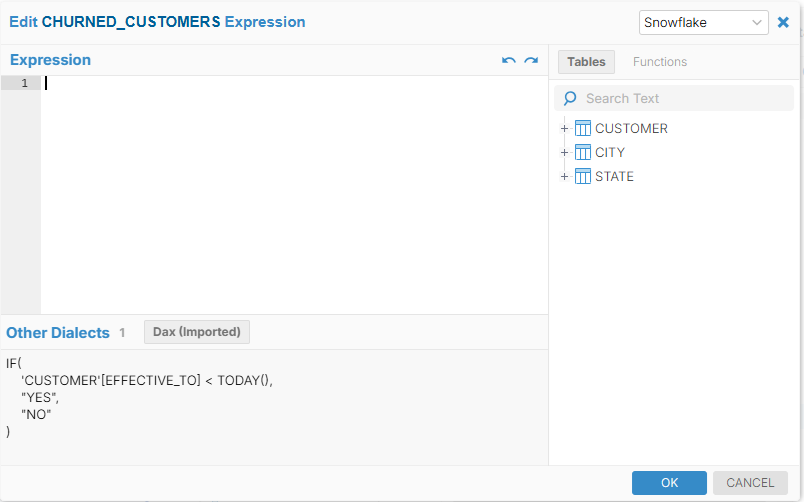The image size is (804, 502).
Task: Expand the CUSTOMER table node
Action: 564,128
